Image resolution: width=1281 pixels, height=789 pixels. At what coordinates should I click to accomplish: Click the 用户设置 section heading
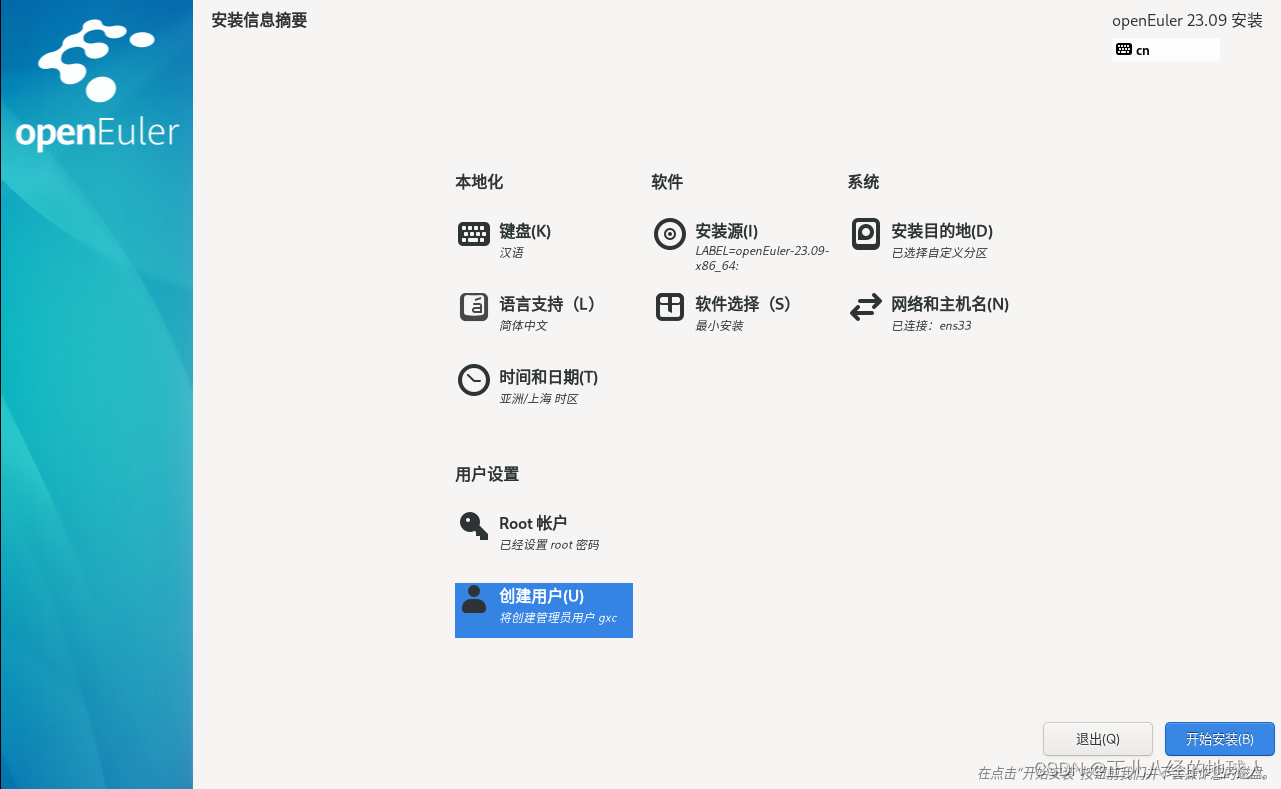tap(487, 474)
